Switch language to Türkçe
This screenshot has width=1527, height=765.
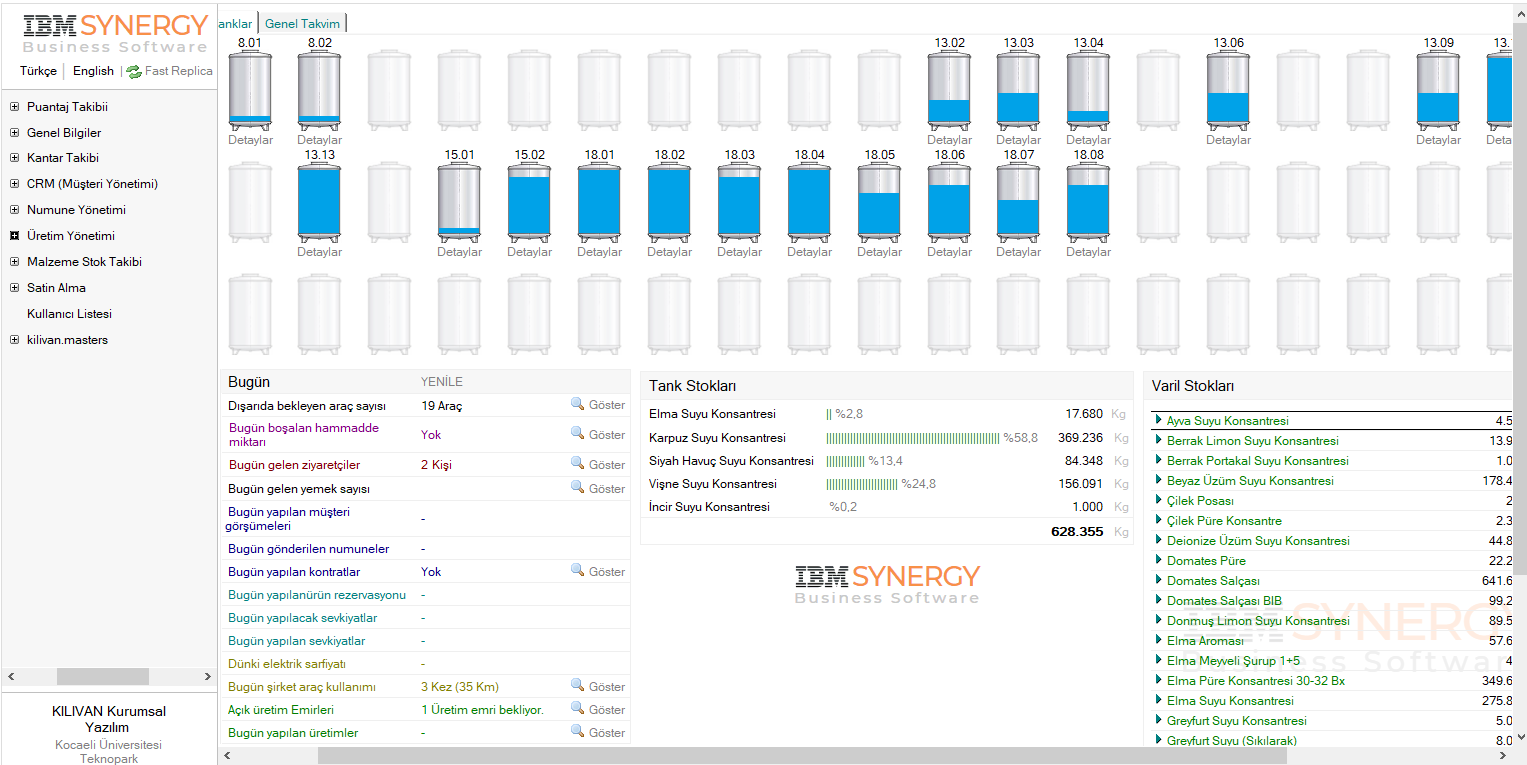point(39,71)
